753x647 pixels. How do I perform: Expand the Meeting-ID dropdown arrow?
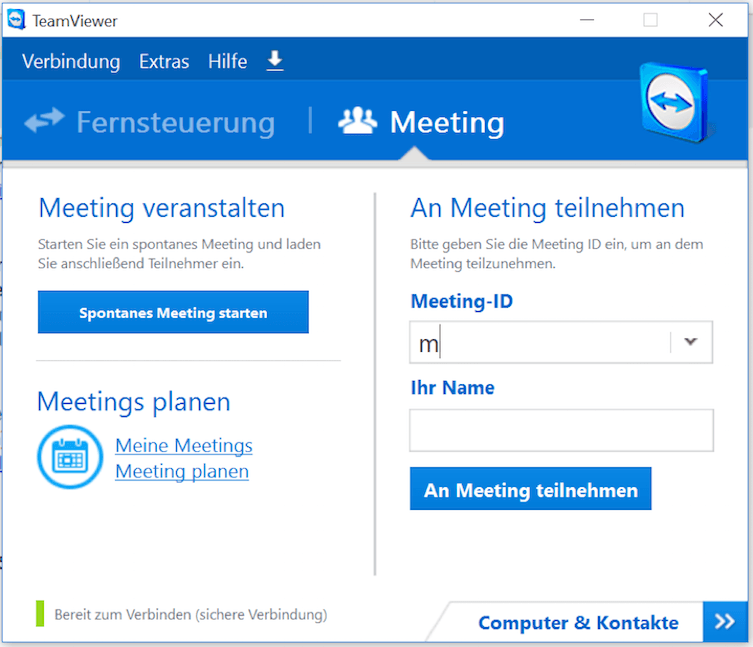pos(691,342)
